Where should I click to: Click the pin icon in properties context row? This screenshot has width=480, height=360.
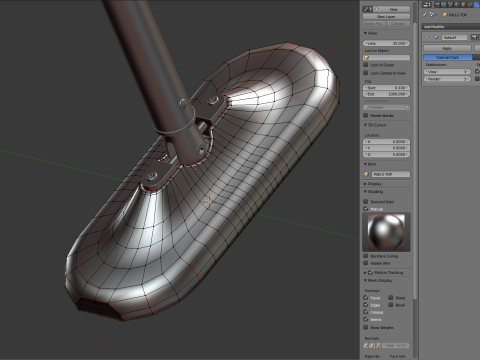pyautogui.click(x=424, y=15)
